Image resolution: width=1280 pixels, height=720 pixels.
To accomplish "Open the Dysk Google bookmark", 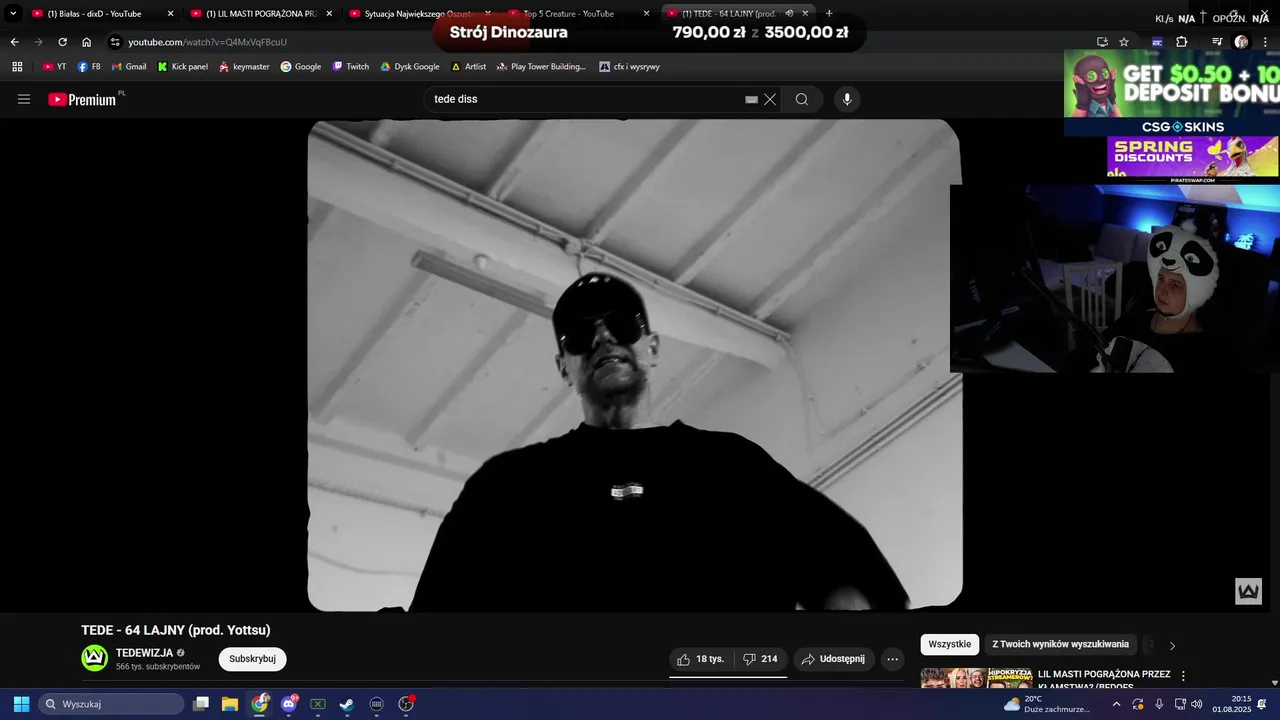I will (x=410, y=67).
